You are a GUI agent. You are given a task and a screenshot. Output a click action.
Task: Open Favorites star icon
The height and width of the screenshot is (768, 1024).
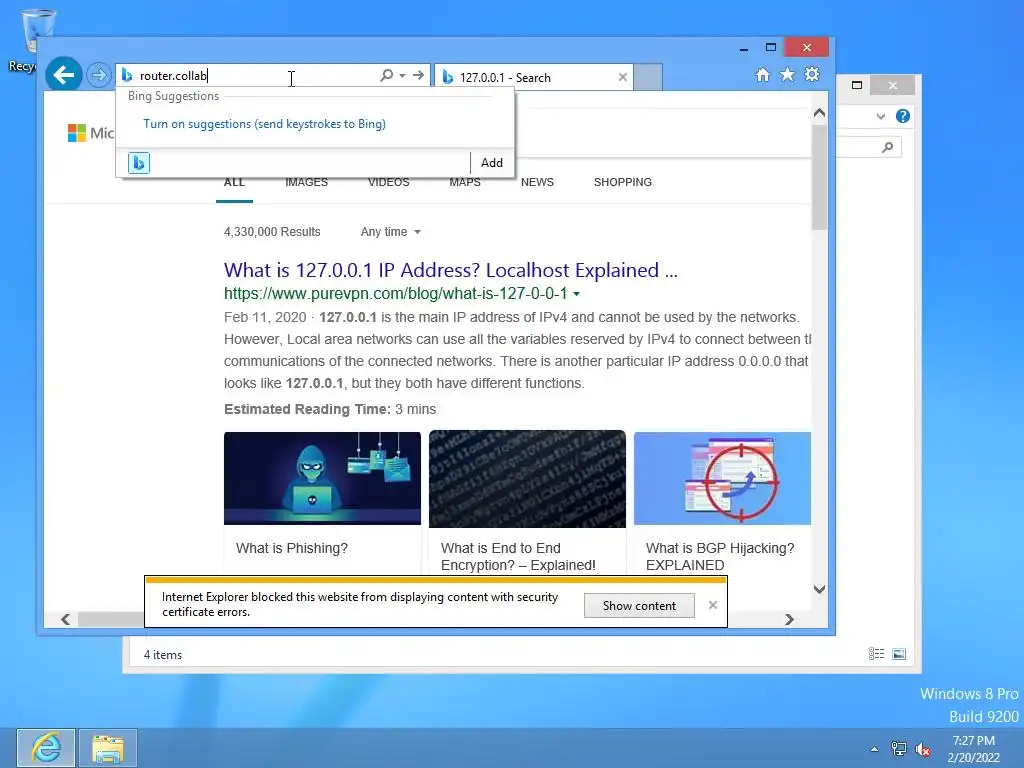tap(788, 75)
